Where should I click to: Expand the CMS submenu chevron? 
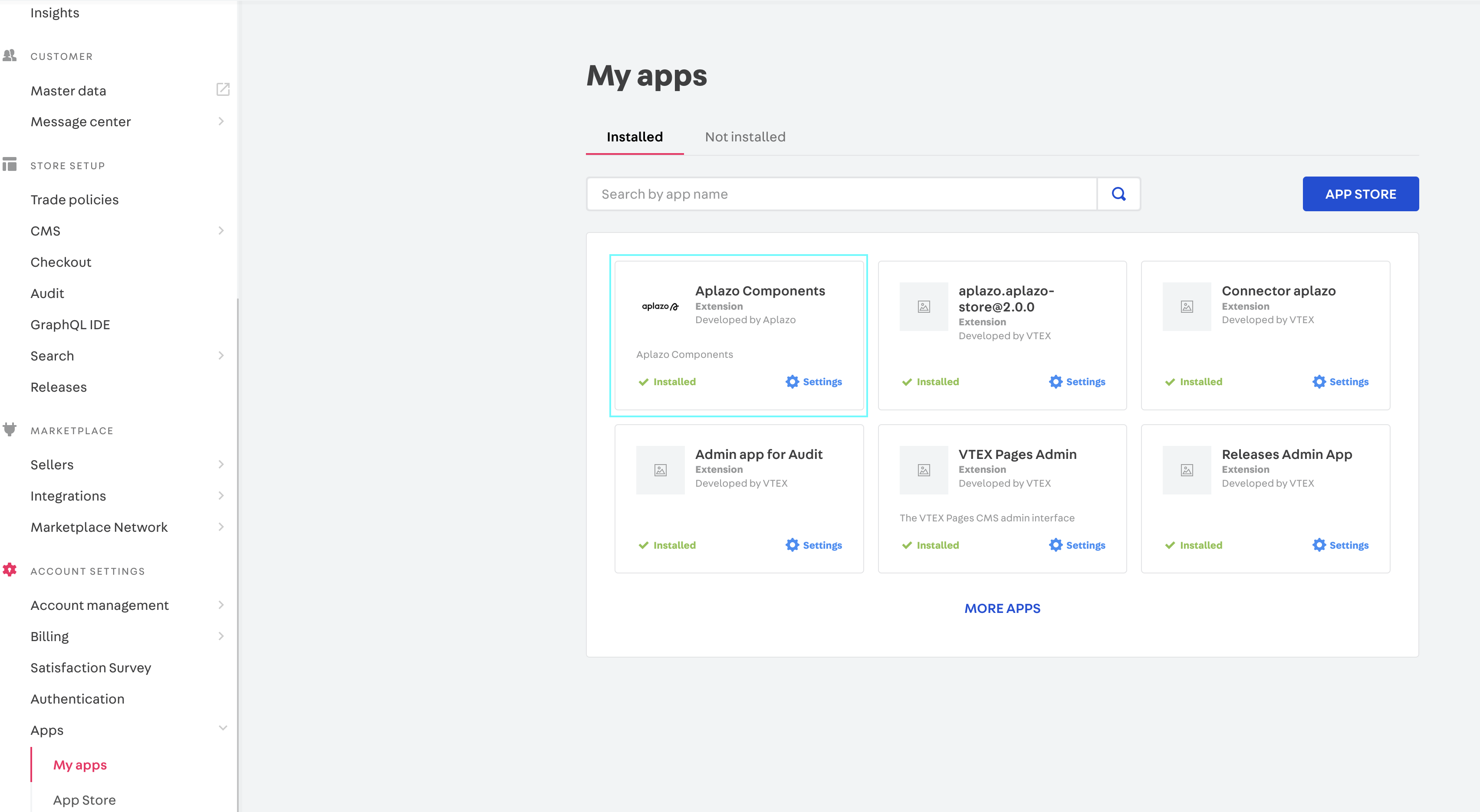pyautogui.click(x=221, y=231)
